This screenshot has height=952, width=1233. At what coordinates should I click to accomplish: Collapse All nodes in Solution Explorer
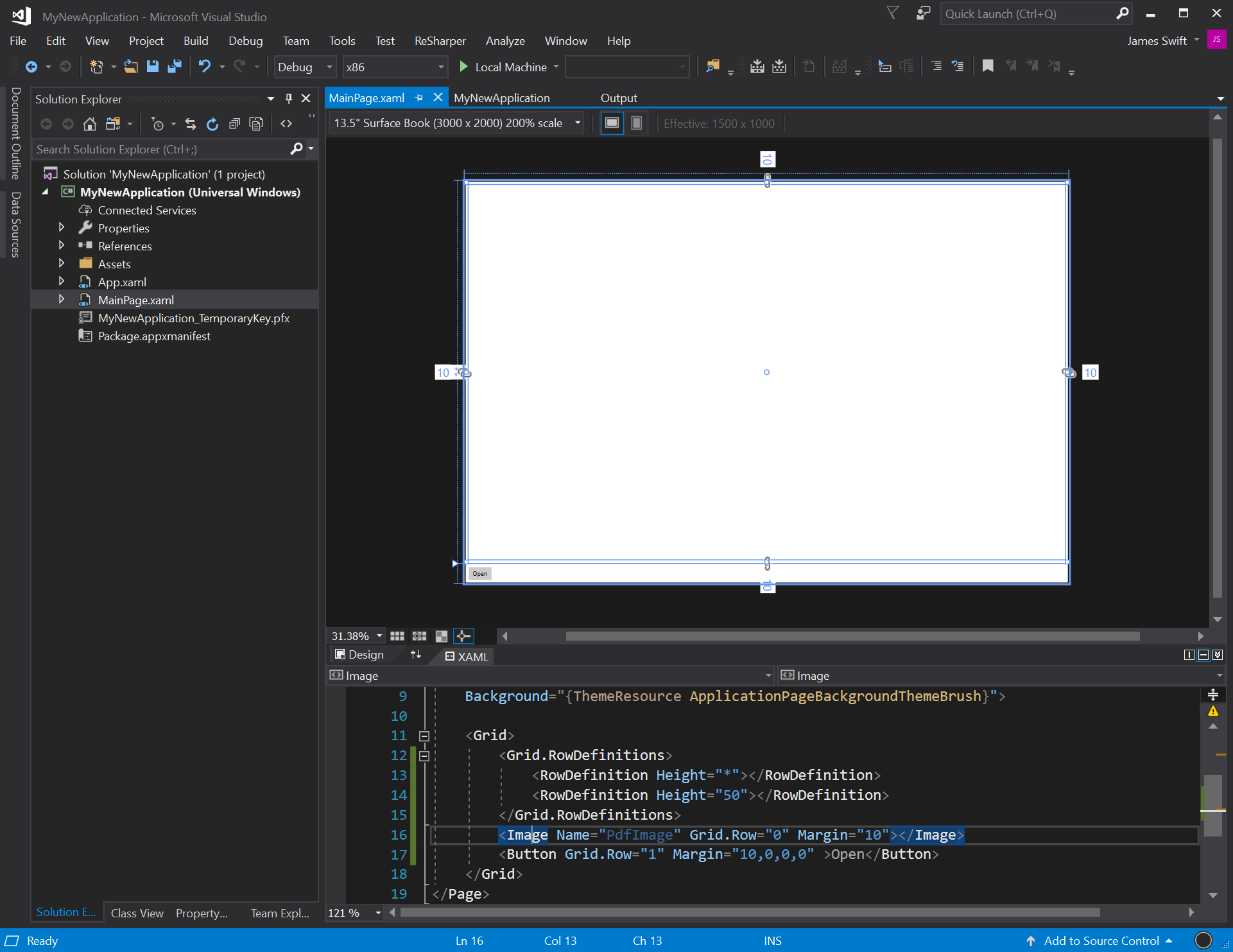click(234, 123)
